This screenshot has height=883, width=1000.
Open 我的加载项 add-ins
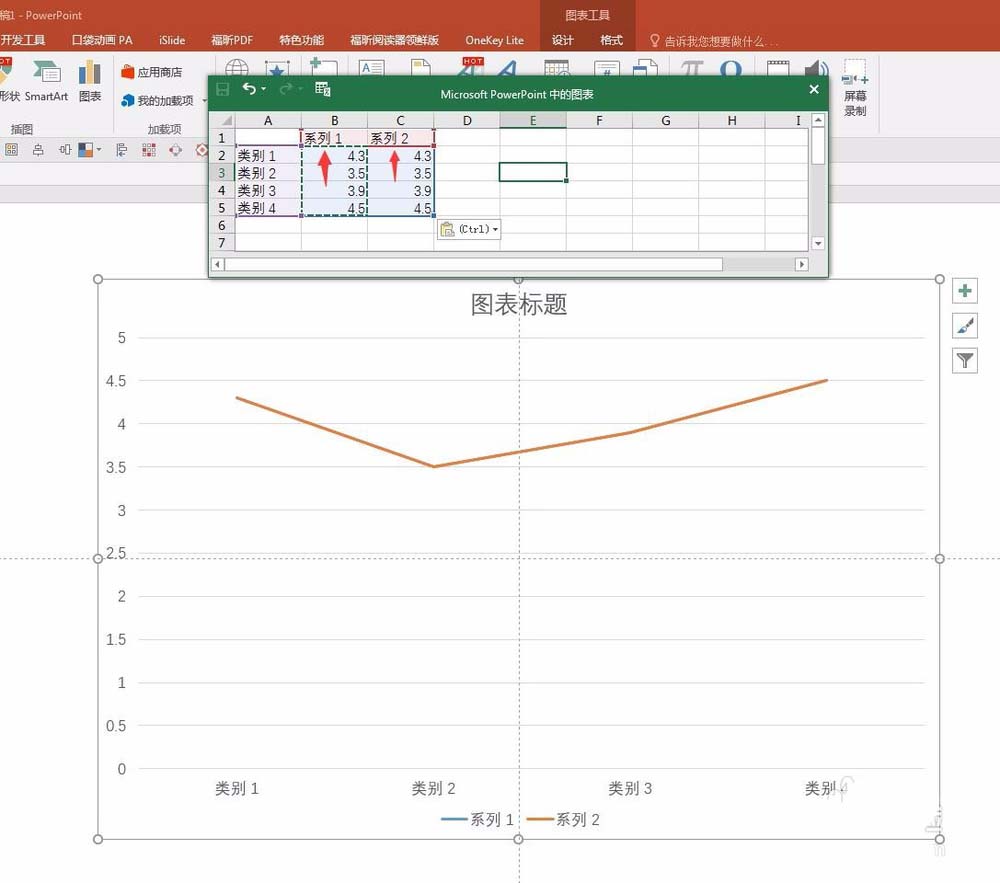pyautogui.click(x=158, y=100)
